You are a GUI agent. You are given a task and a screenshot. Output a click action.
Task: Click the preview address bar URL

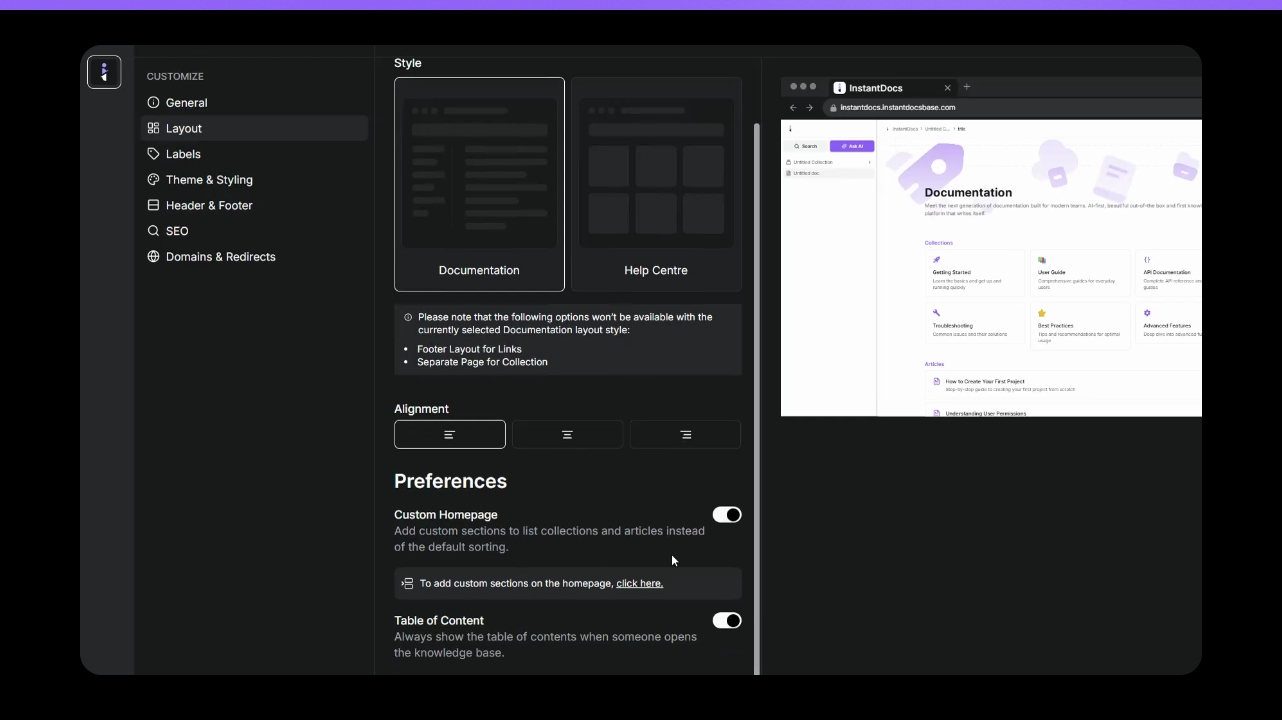point(898,108)
